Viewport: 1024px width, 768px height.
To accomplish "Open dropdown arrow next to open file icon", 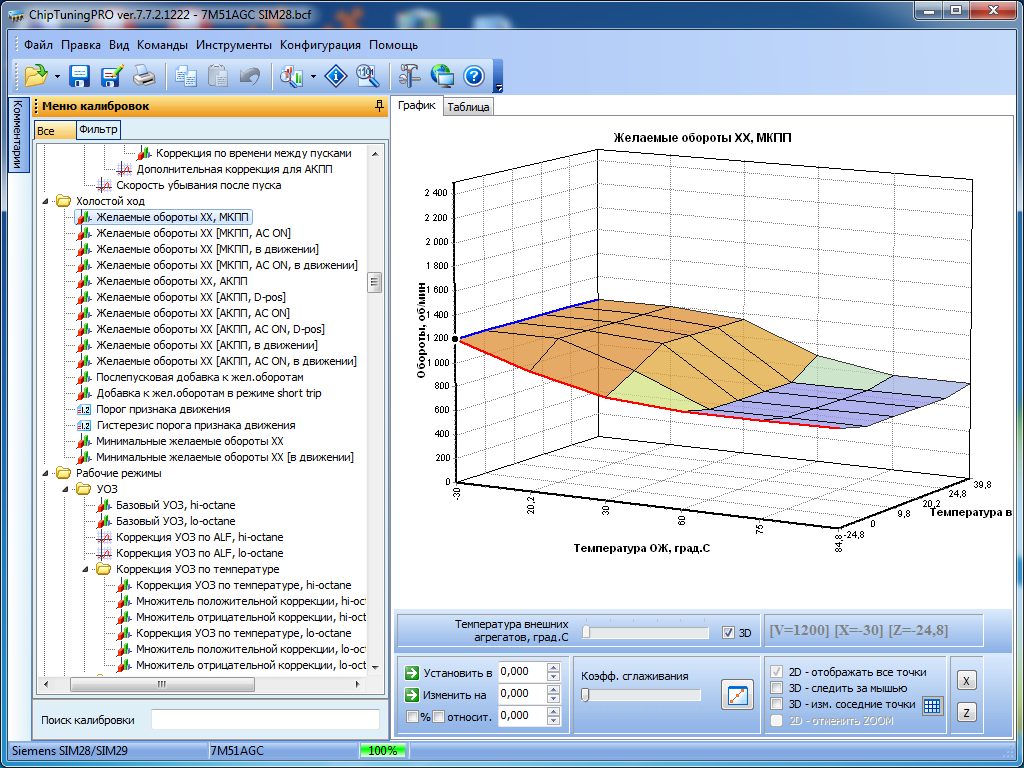I will coord(57,76).
